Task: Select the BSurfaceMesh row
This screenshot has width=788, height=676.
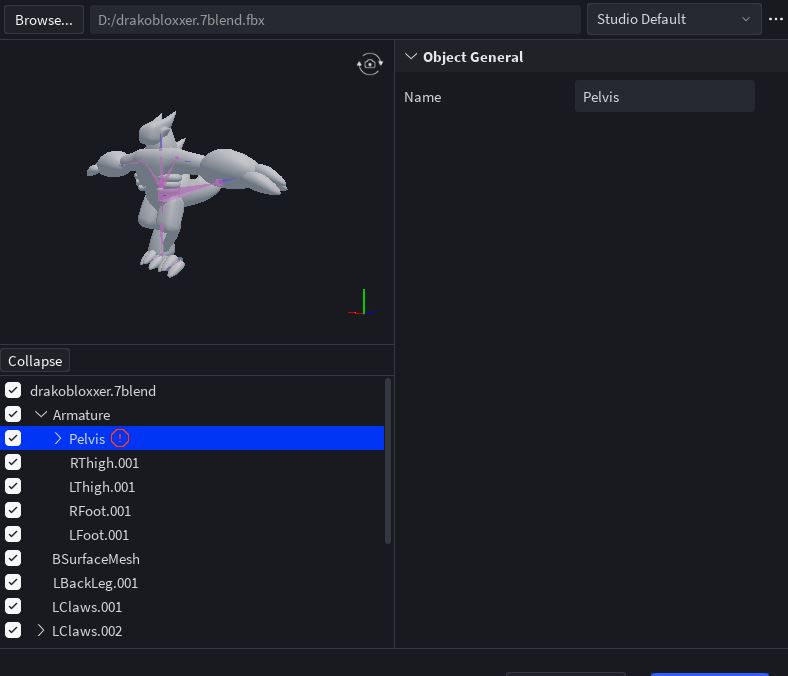Action: coord(192,558)
